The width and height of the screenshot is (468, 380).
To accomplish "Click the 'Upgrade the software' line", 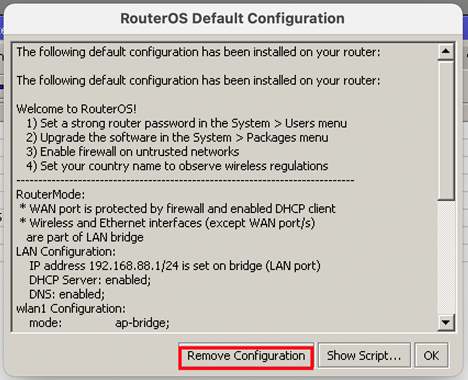I will coord(177,138).
